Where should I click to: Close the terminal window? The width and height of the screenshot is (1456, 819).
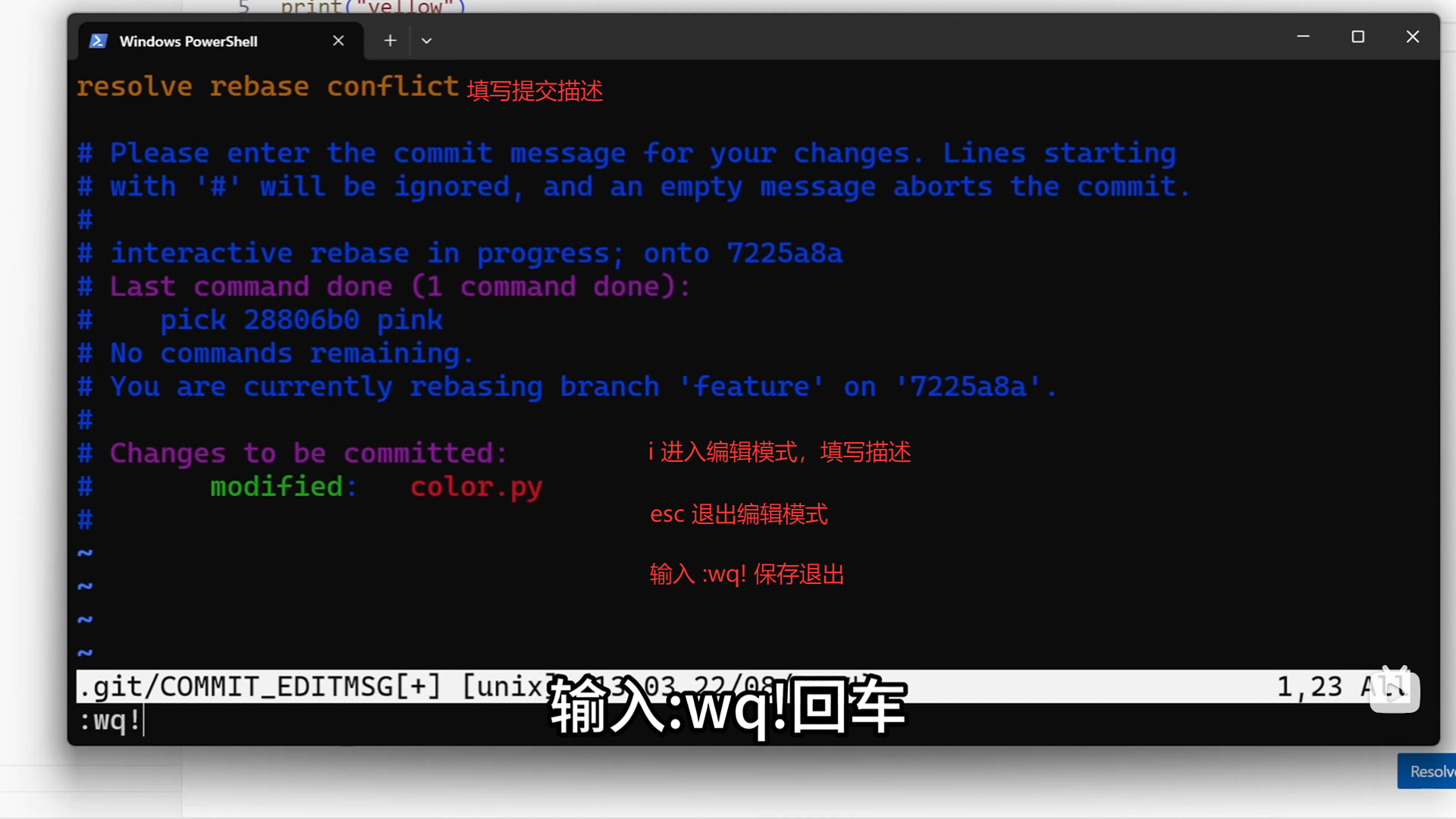(x=1412, y=36)
